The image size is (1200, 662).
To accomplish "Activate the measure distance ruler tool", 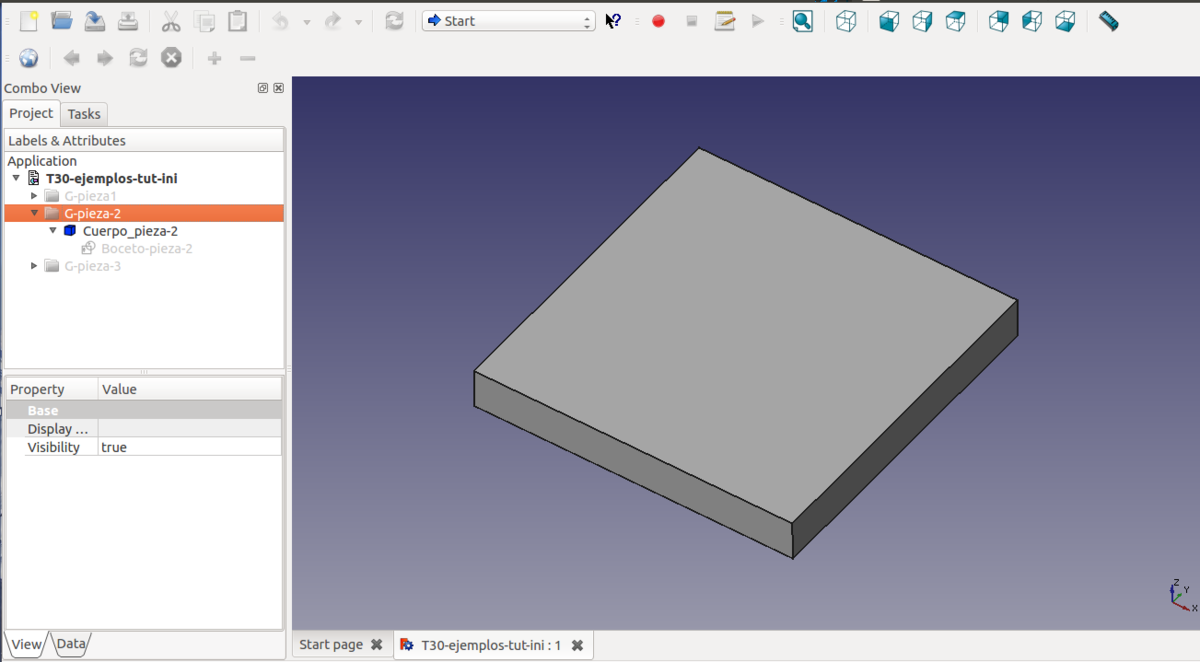I will (x=1108, y=21).
